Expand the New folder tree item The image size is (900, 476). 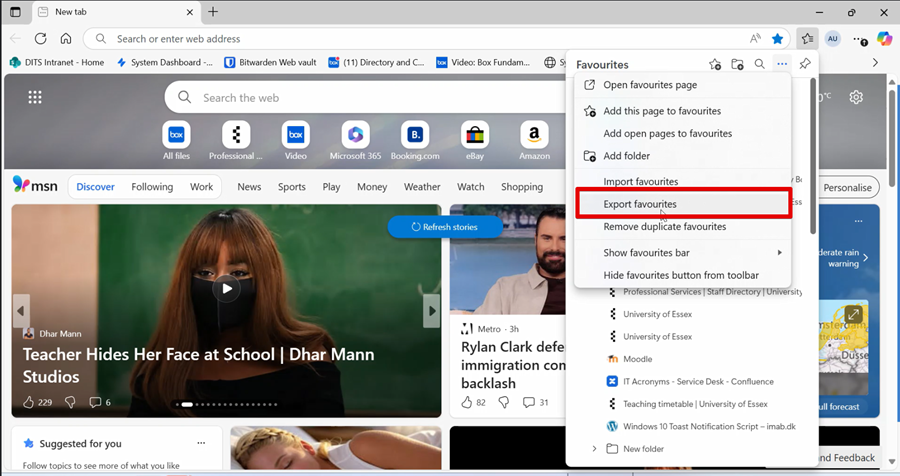point(594,449)
